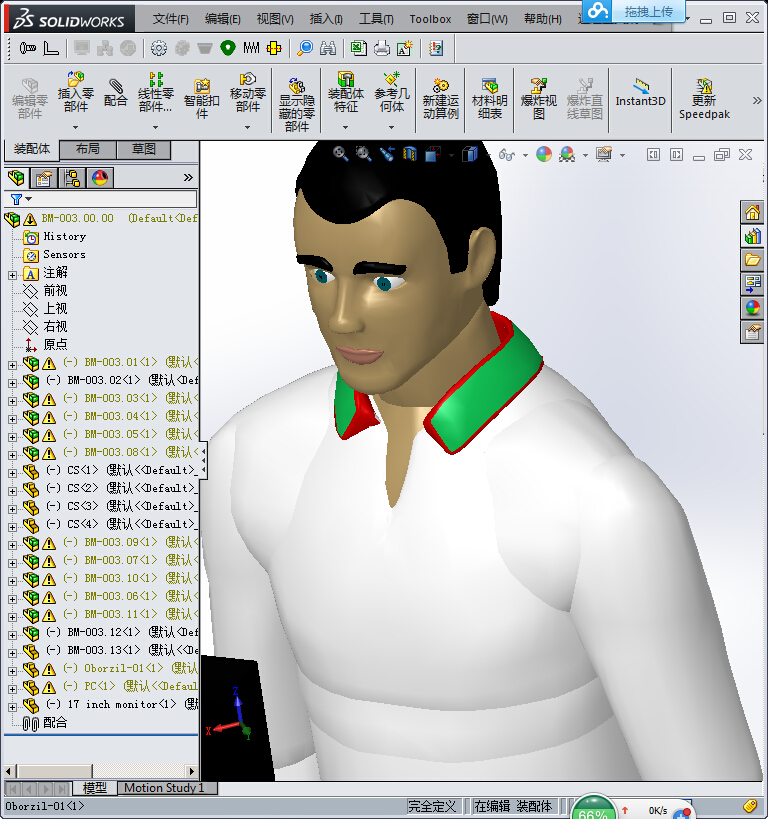Viewport: 768px width, 819px height.
Task: Open the SolidWorks Resources home icon in task pane
Action: point(752,213)
